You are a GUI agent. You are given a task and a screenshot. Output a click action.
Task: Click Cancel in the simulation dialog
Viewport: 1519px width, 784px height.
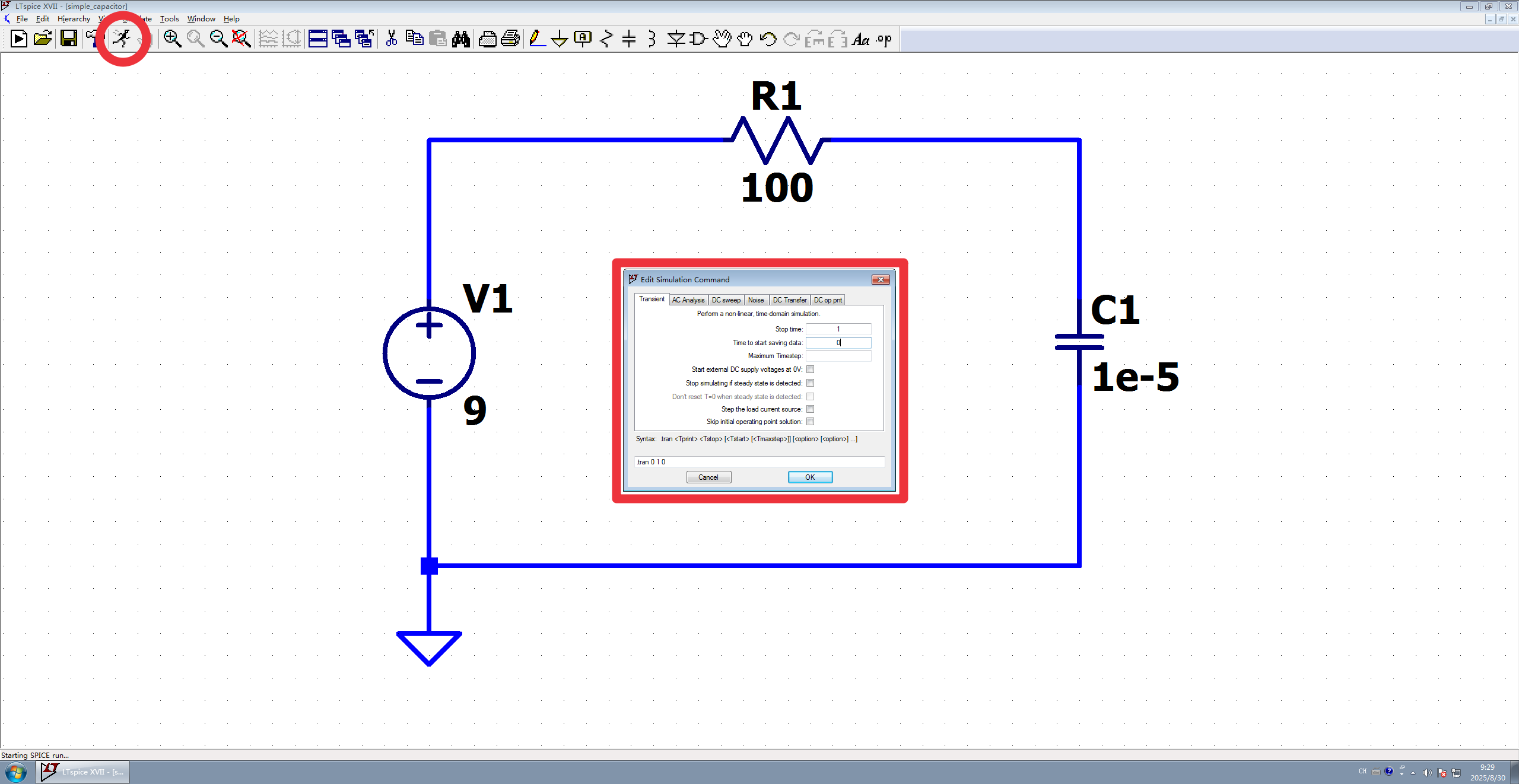[708, 477]
